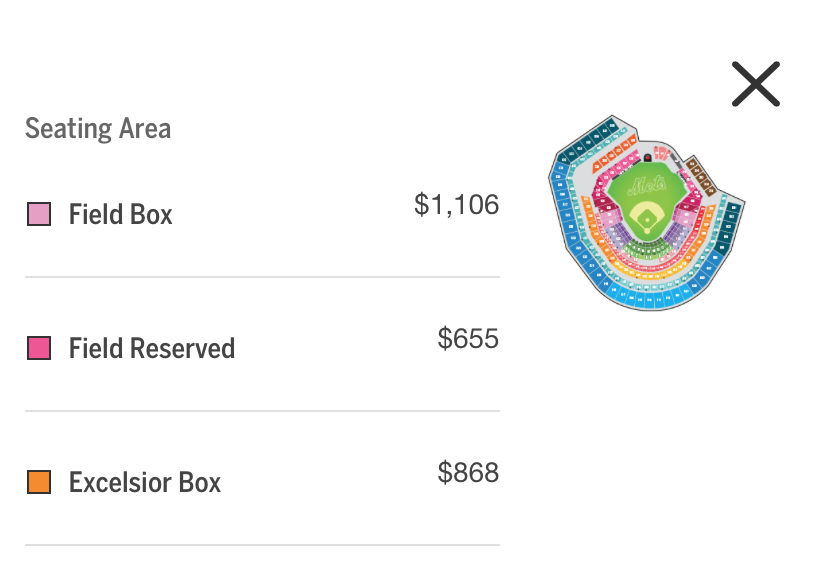Select the Field Box seating label
This screenshot has width=830, height=576.
[x=120, y=214]
